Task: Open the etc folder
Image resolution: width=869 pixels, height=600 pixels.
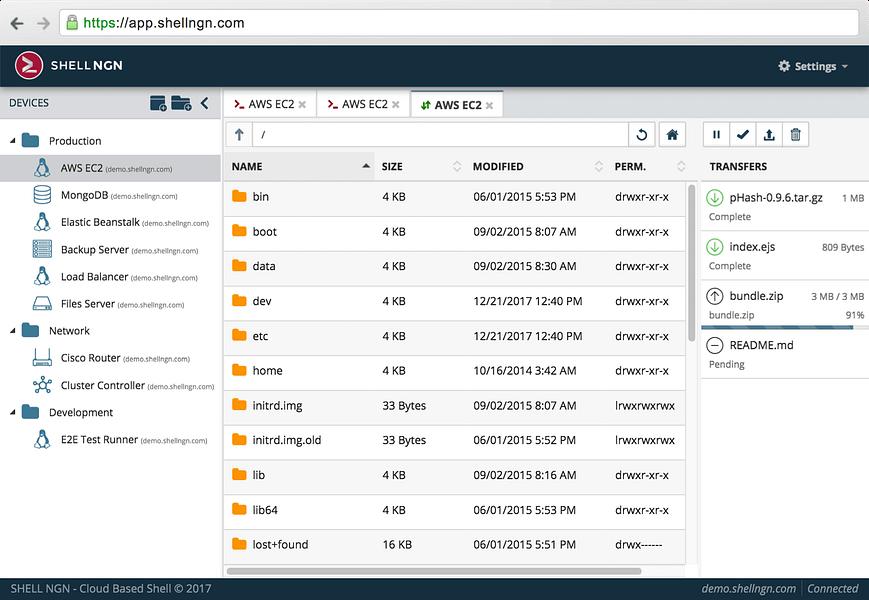Action: (455, 336)
